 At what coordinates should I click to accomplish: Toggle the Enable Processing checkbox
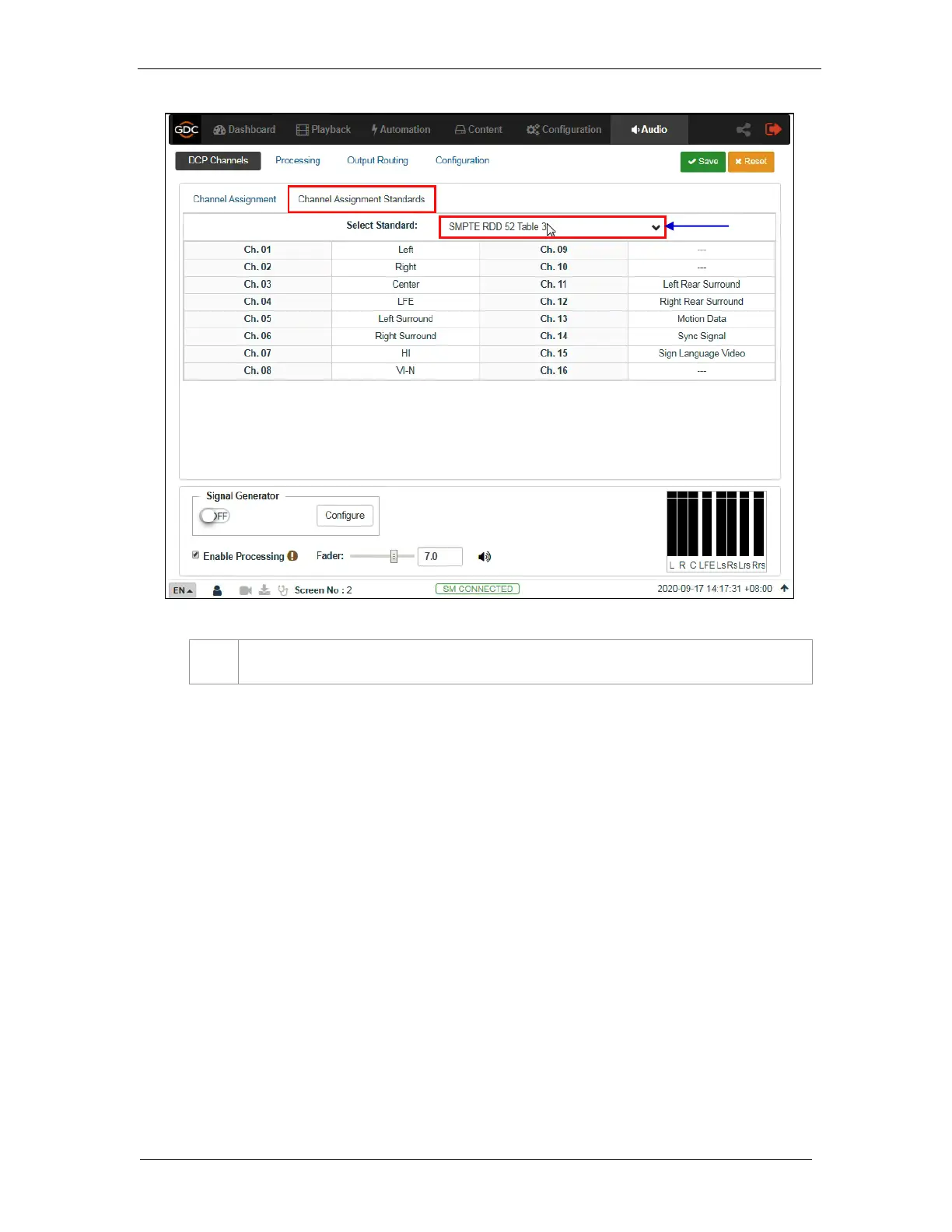point(196,555)
